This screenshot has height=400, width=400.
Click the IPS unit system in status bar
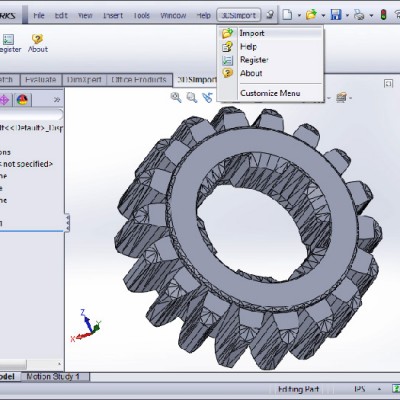point(359,389)
